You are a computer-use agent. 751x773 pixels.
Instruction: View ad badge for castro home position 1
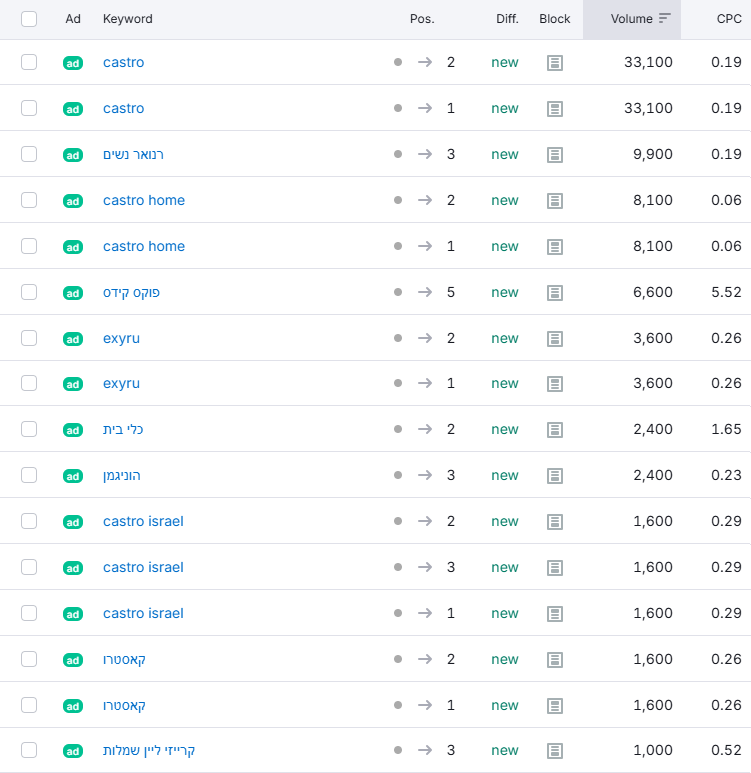pyautogui.click(x=73, y=246)
